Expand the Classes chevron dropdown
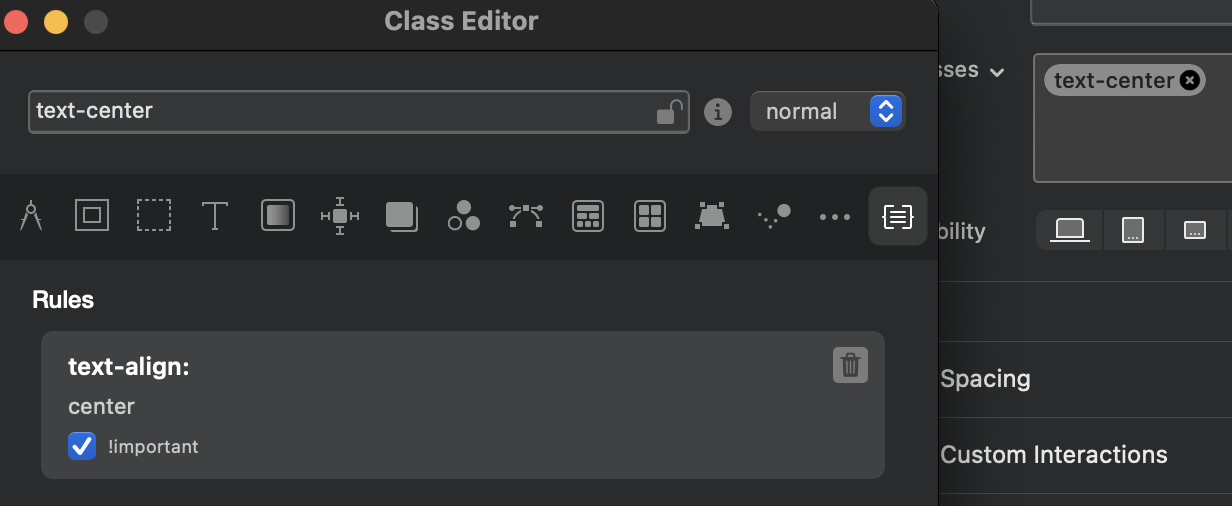Screen dimensions: 1232x506 point(996,72)
